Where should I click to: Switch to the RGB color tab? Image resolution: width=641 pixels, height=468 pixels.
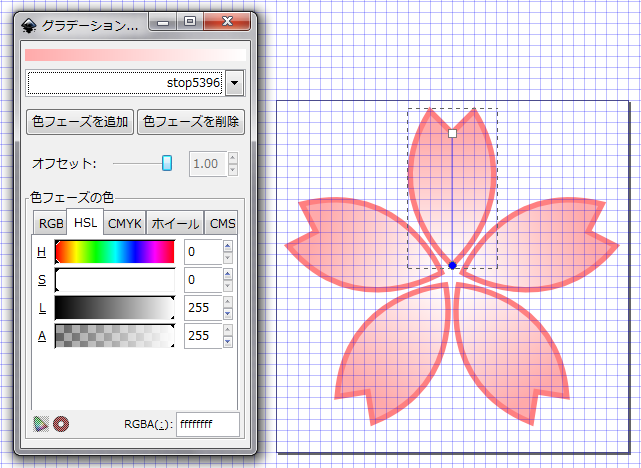pyautogui.click(x=48, y=224)
